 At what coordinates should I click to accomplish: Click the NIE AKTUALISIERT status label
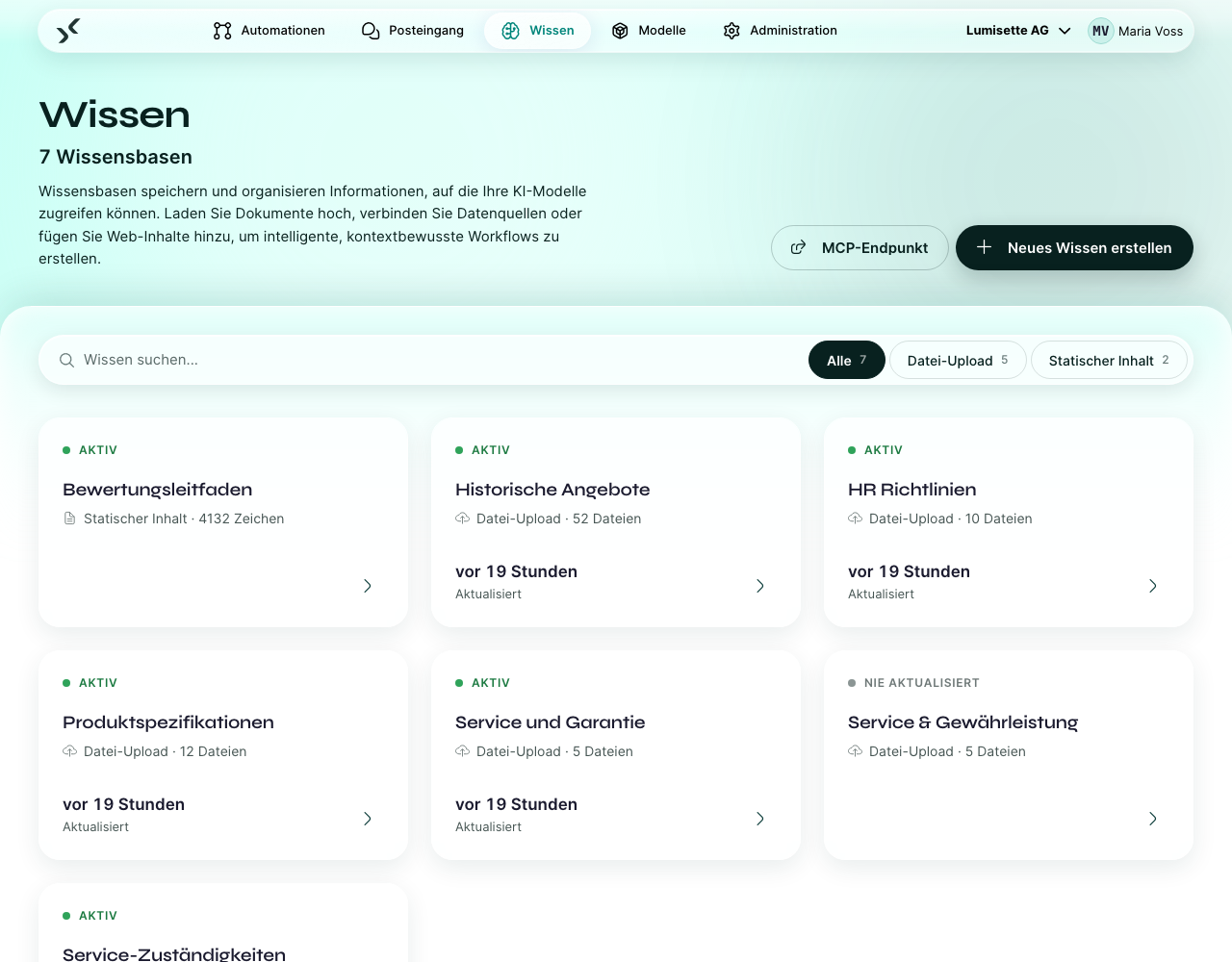922,683
